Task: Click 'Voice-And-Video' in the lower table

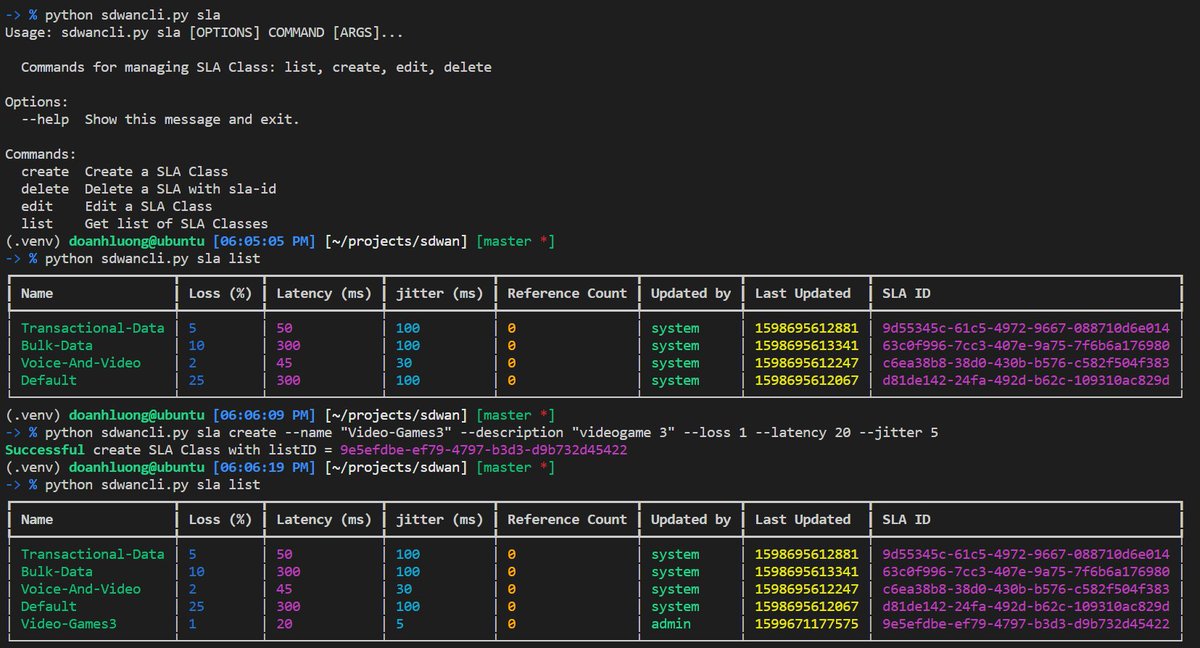Action: (x=81, y=589)
